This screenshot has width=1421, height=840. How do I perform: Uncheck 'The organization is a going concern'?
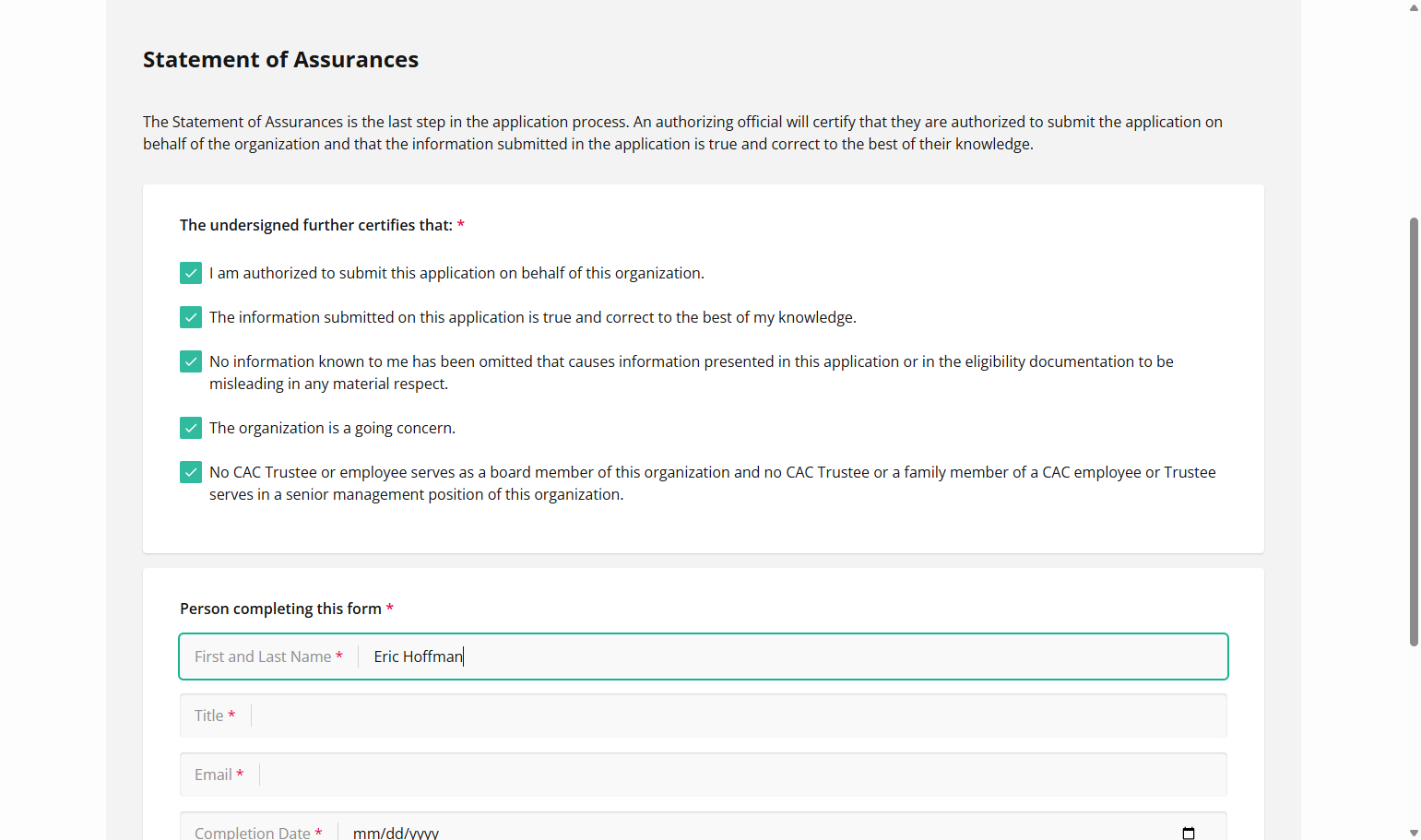(191, 428)
